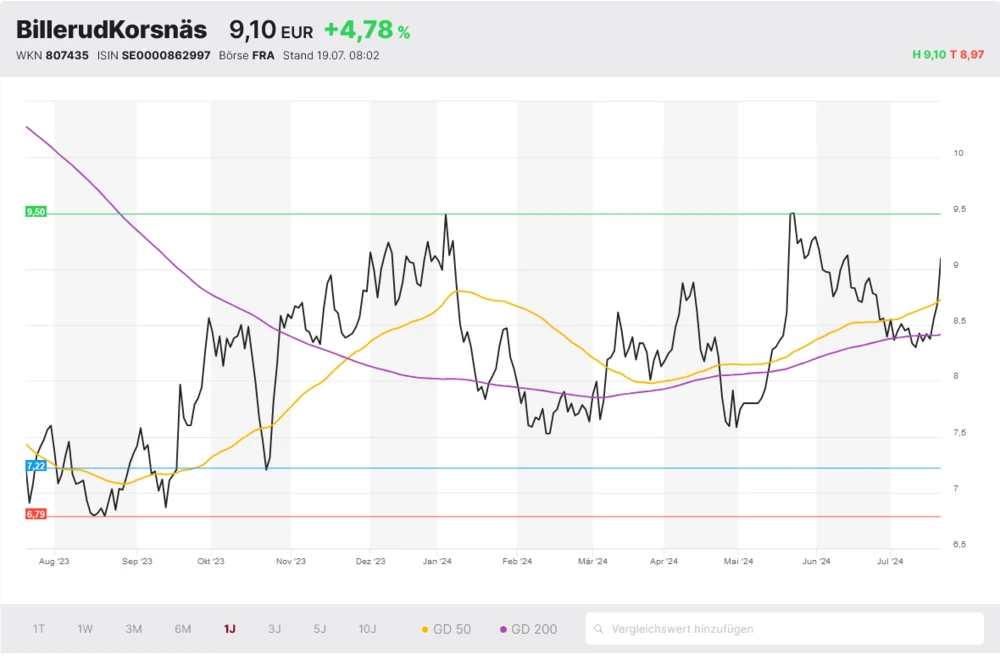Open the 10J long-term view
The width and height of the screenshot is (1000, 665).
click(367, 629)
